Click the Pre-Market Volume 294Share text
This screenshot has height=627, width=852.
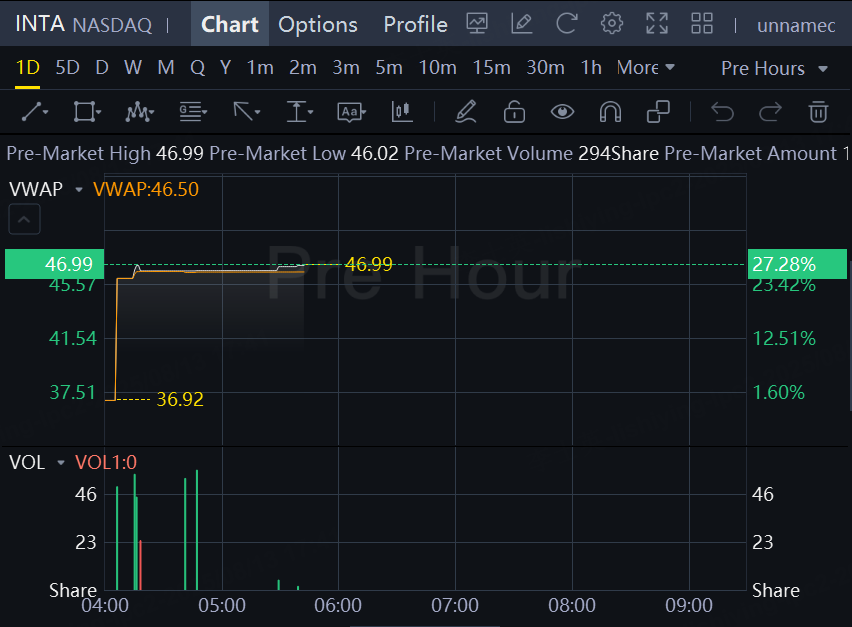coord(531,154)
